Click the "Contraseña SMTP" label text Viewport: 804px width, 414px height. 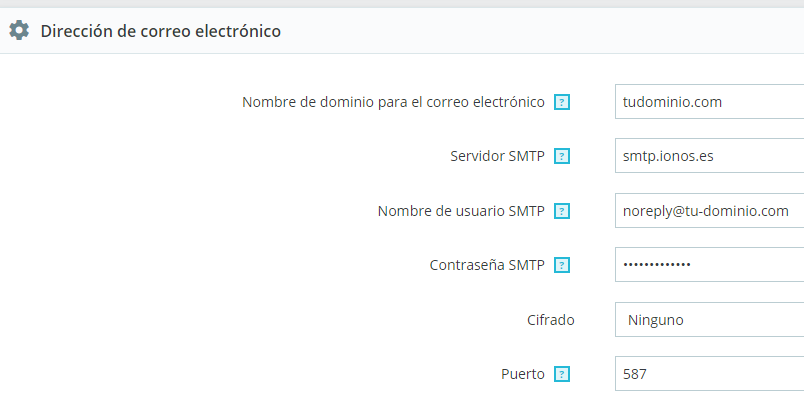[487, 266]
